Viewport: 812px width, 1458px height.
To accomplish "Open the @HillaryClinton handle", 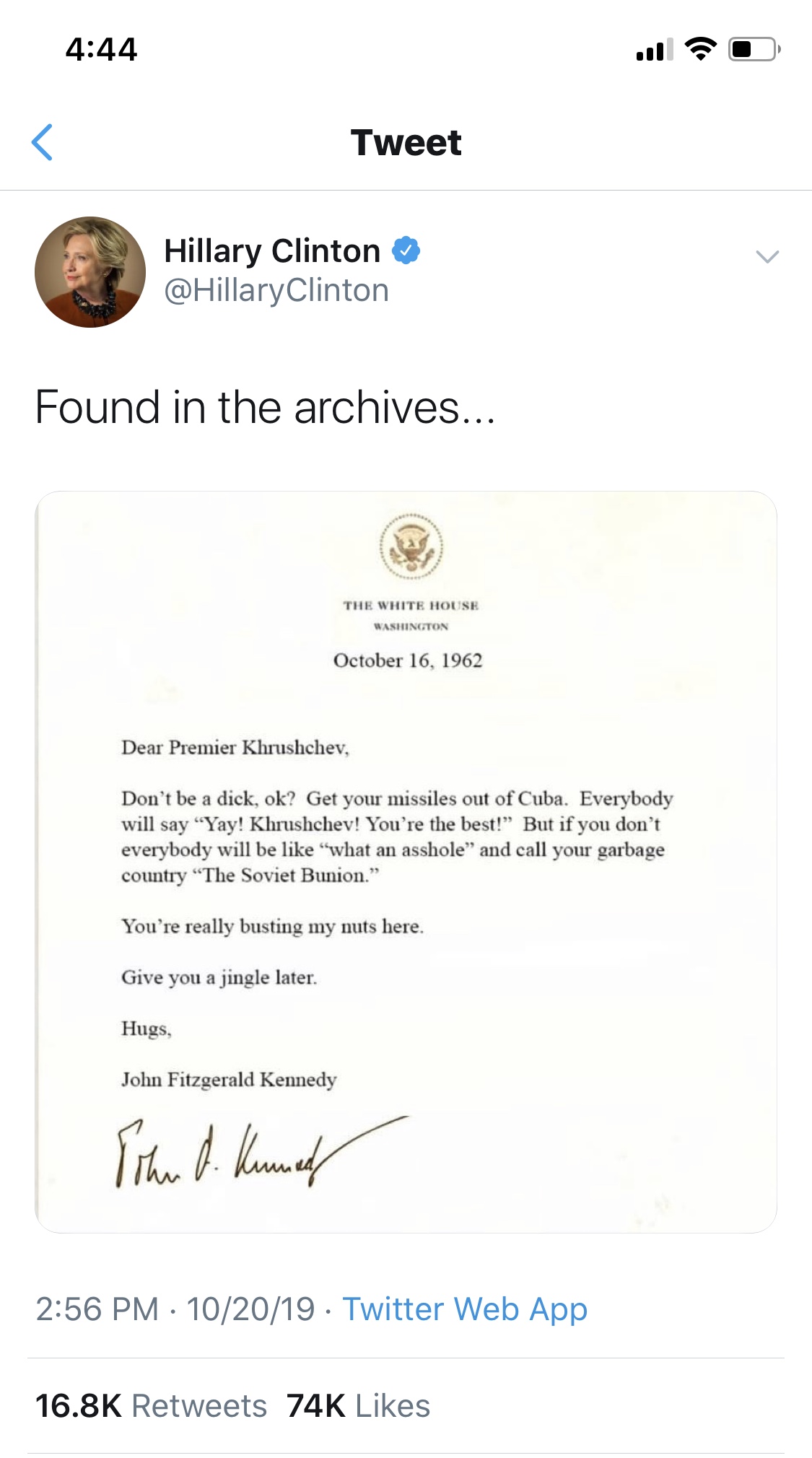I will 276,290.
